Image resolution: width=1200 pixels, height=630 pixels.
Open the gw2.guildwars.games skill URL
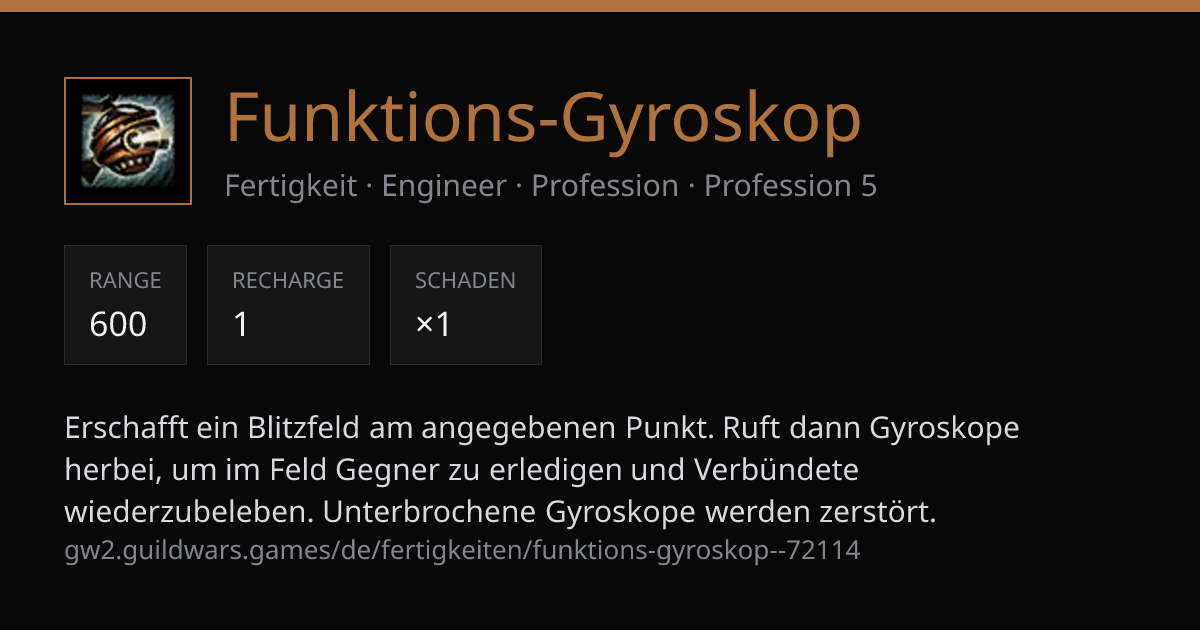click(462, 550)
